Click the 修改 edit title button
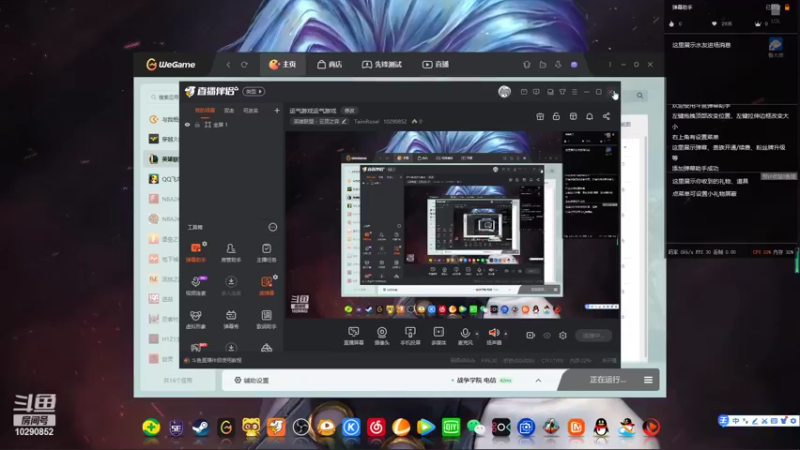Image resolution: width=800 pixels, height=450 pixels. pyautogui.click(x=349, y=111)
